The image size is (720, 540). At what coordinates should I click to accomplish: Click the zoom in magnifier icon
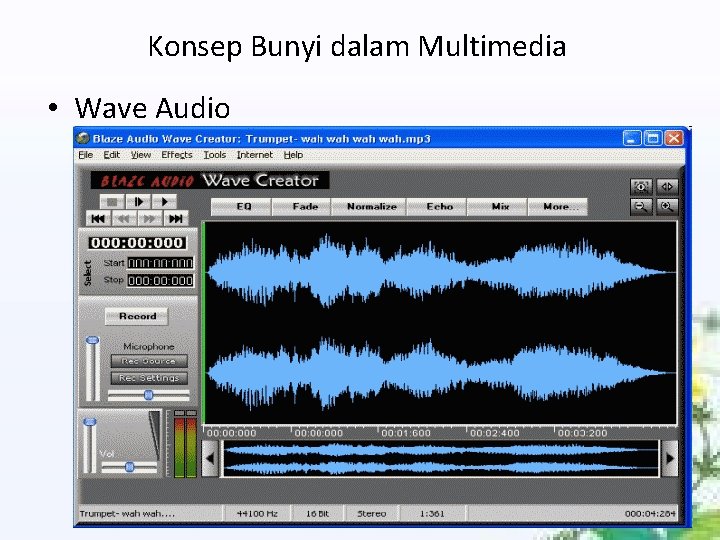click(x=667, y=207)
